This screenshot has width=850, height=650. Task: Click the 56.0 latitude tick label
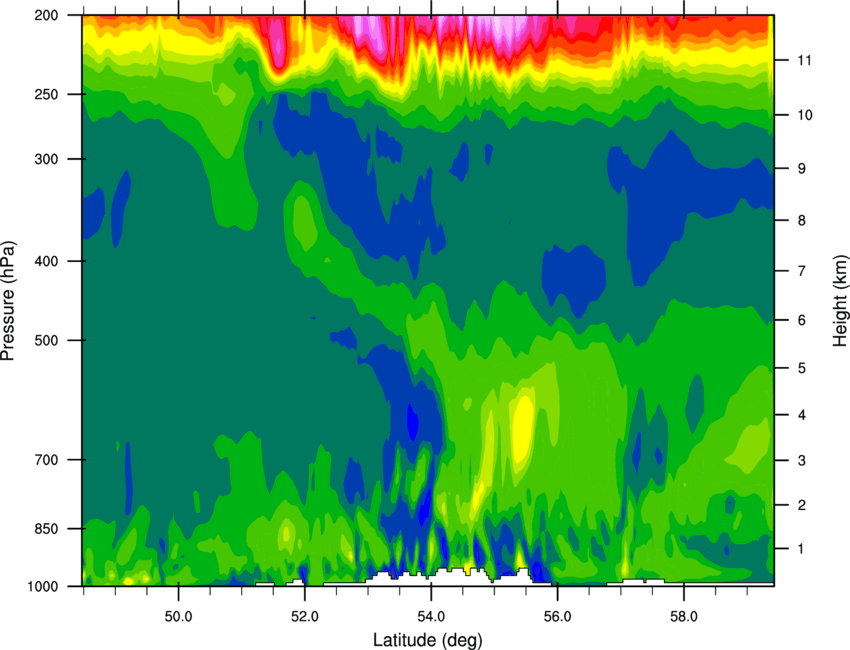[557, 616]
